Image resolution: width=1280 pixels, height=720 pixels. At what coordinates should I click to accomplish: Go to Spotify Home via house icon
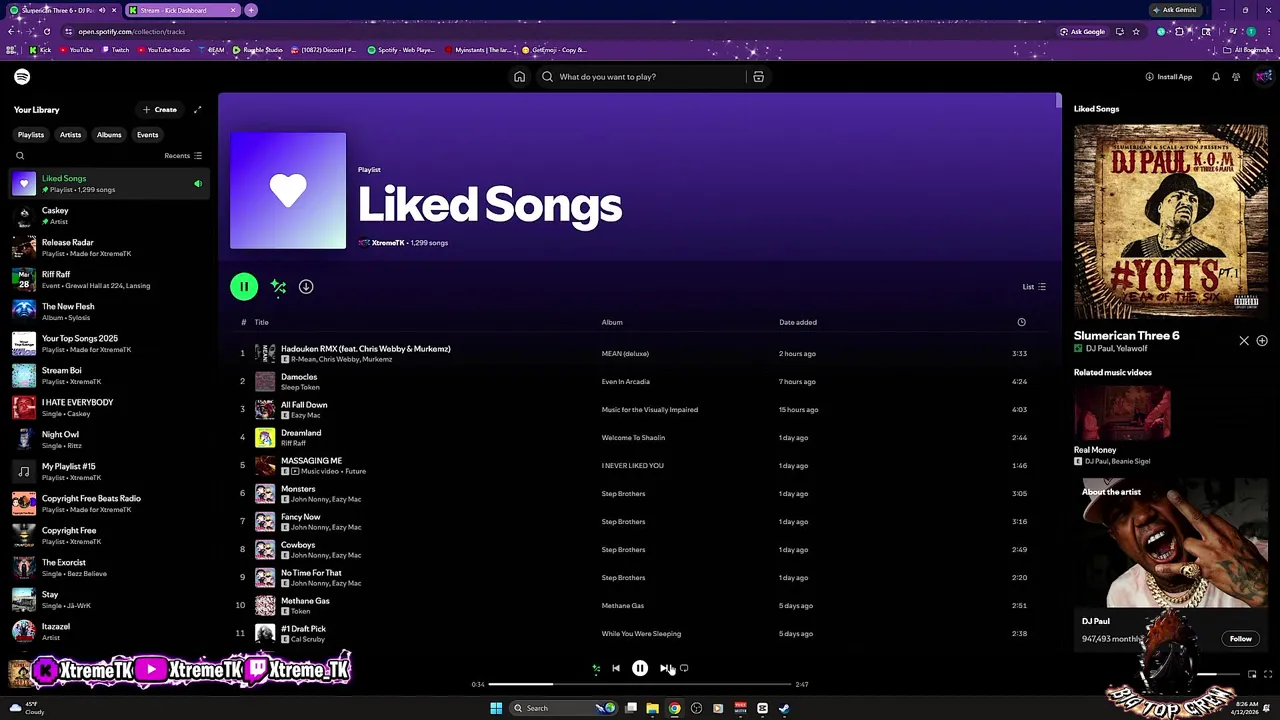pos(519,77)
